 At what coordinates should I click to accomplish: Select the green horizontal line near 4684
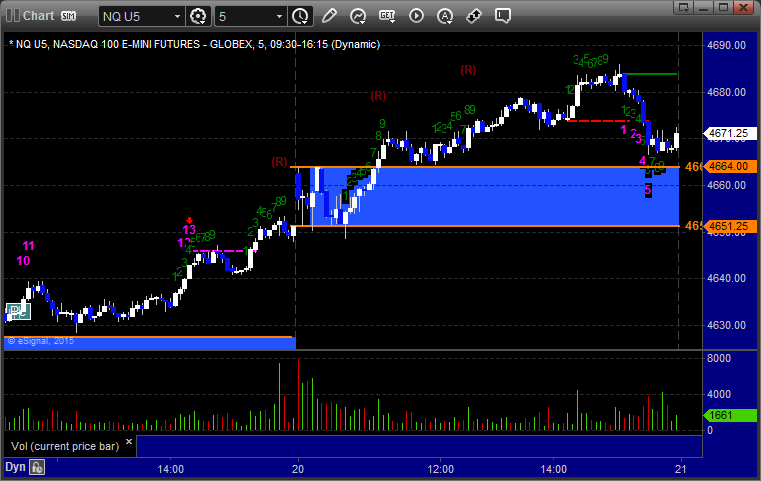pyautogui.click(x=649, y=74)
